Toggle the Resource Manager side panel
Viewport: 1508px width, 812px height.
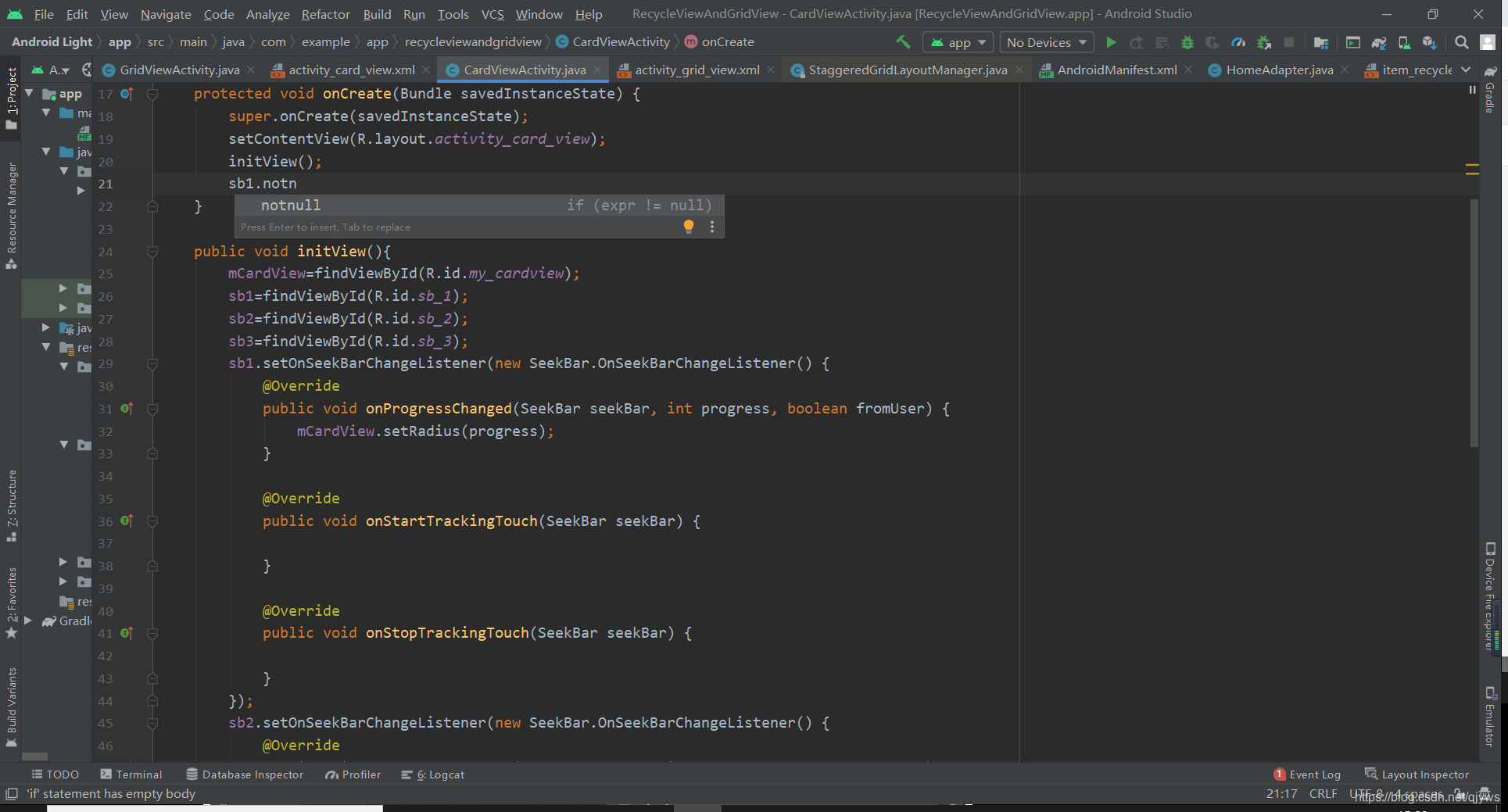click(x=12, y=216)
